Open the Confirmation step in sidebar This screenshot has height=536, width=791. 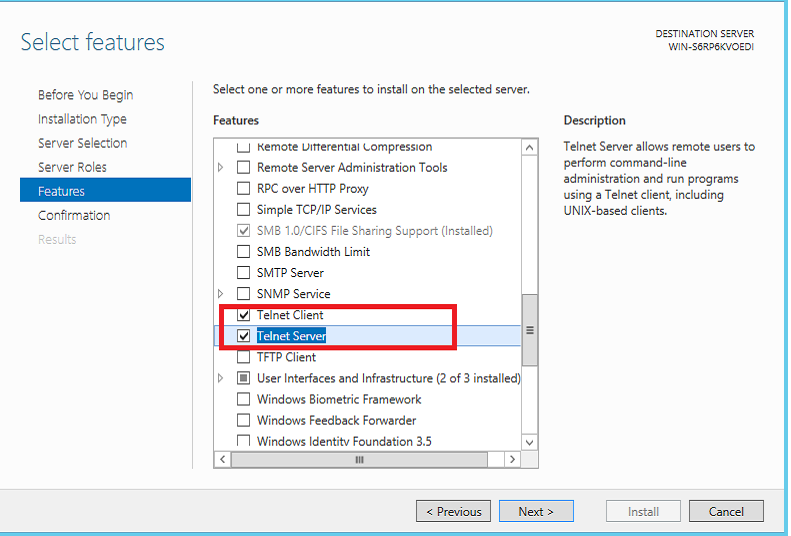[74, 215]
